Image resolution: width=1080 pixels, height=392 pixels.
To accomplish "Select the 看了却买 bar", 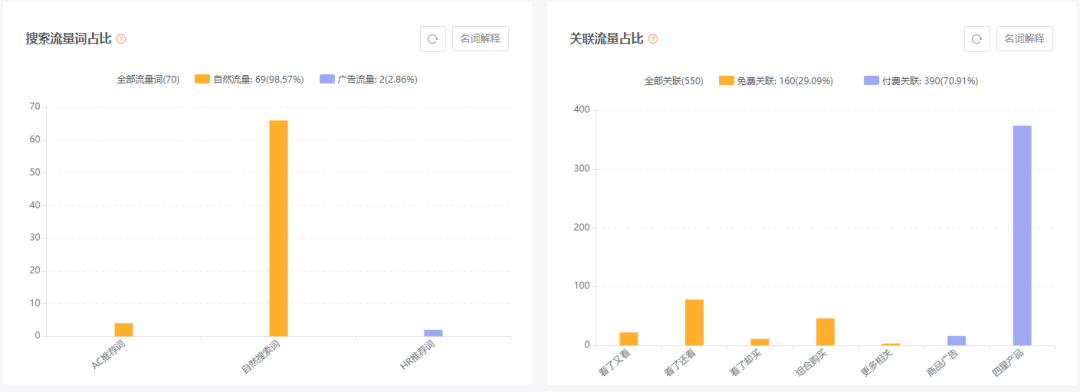I will point(760,342).
